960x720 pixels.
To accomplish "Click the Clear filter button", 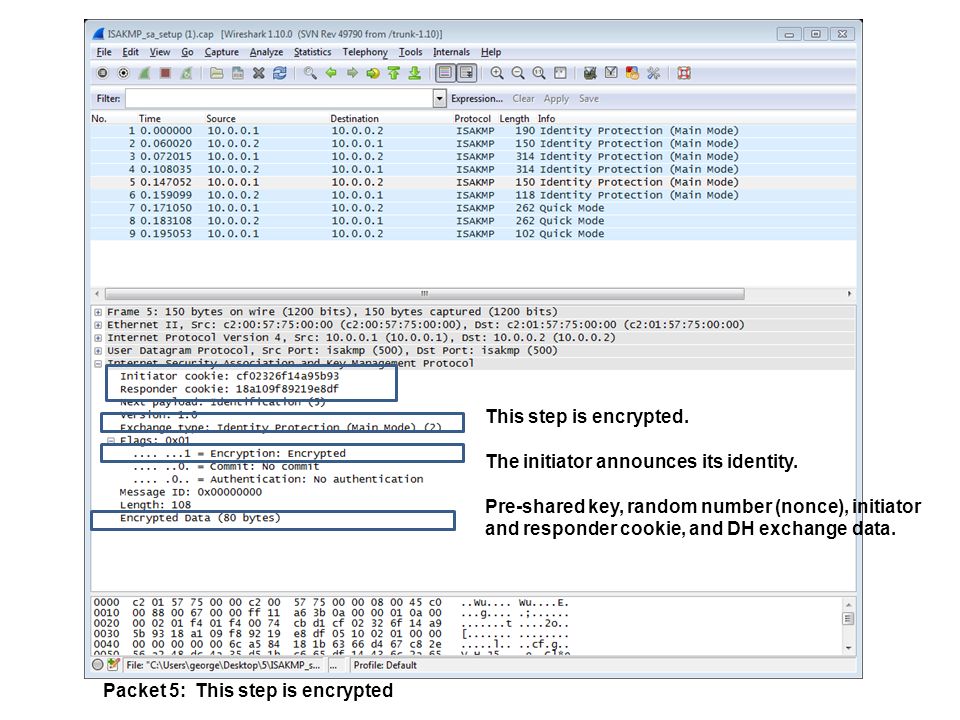I will [x=523, y=99].
